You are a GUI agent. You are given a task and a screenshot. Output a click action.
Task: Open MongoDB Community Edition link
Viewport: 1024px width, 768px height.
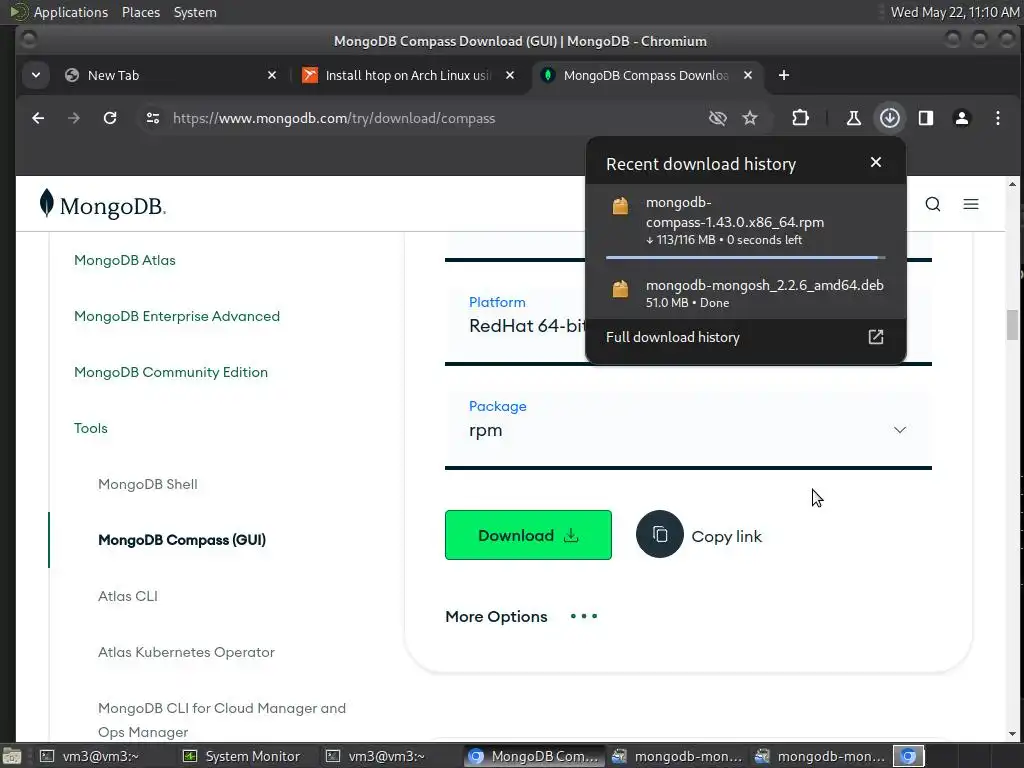click(x=170, y=372)
